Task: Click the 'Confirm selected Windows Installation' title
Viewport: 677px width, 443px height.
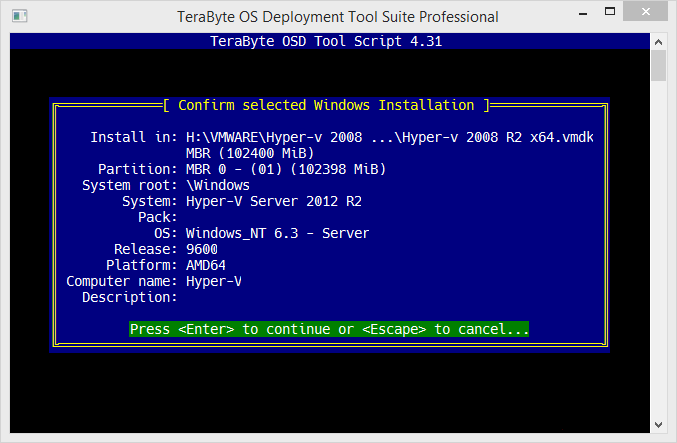Action: point(326,105)
